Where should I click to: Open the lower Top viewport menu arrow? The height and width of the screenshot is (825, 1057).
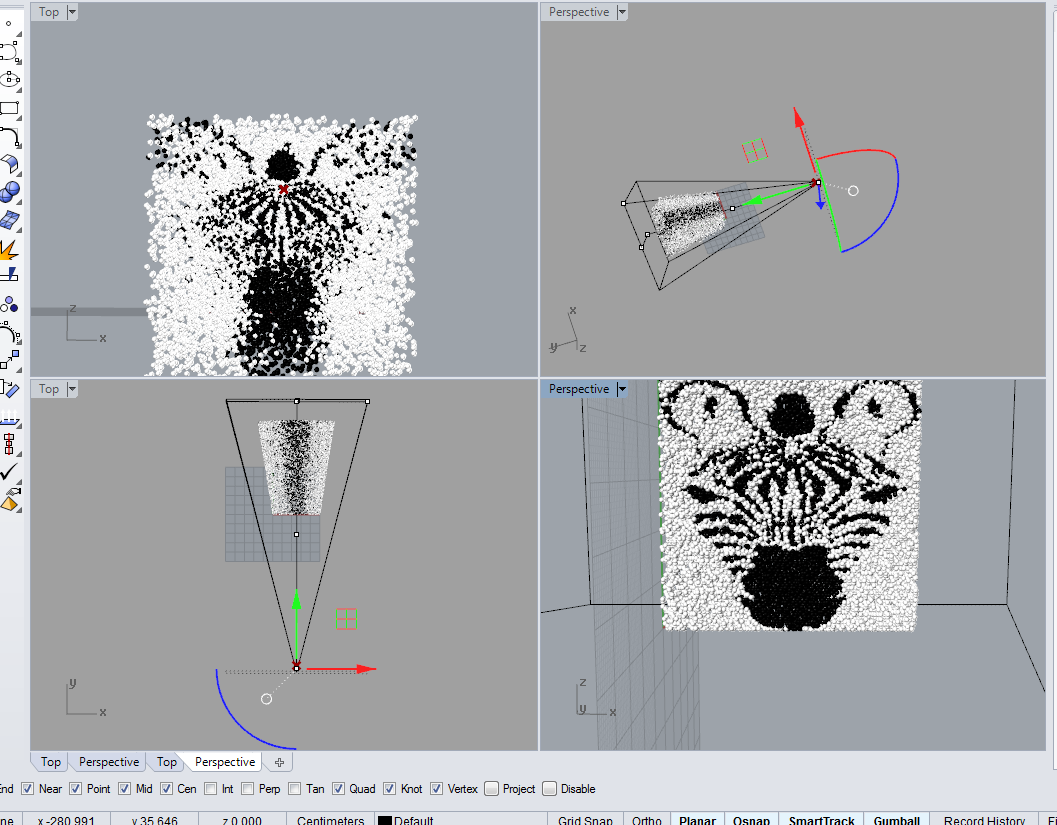[x=72, y=389]
